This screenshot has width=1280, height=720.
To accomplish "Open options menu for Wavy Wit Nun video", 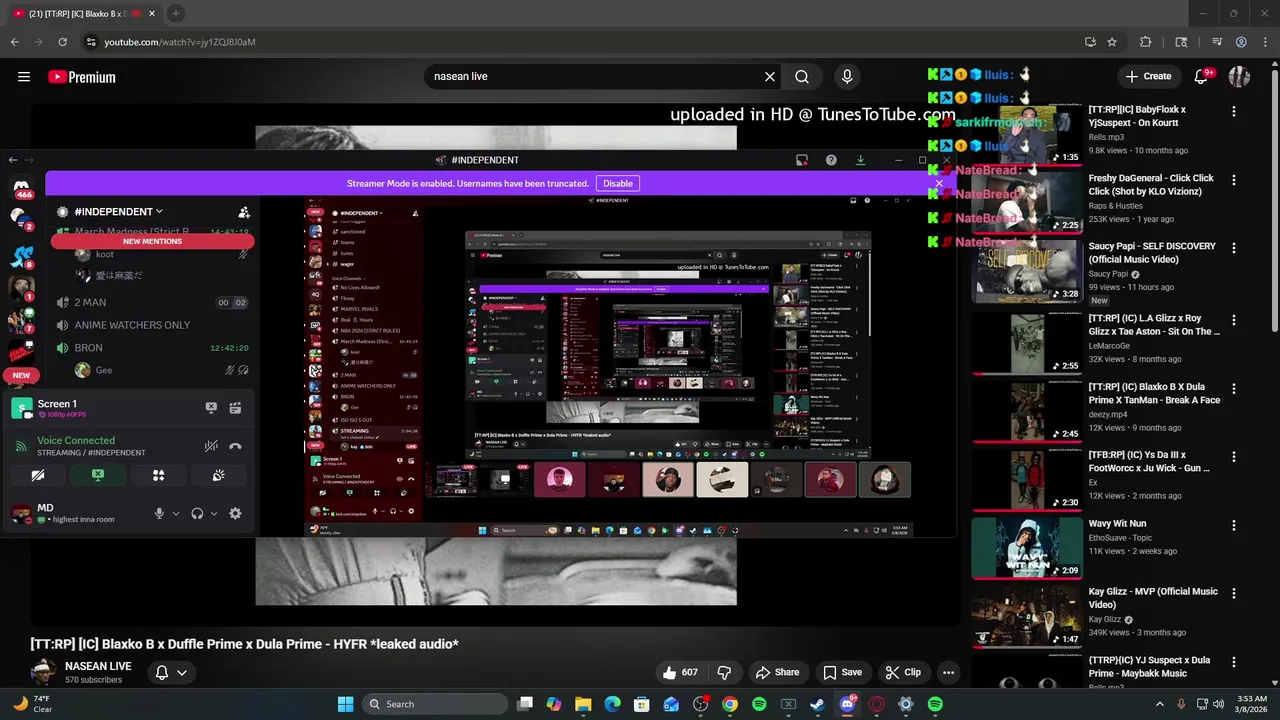I will (1234, 524).
